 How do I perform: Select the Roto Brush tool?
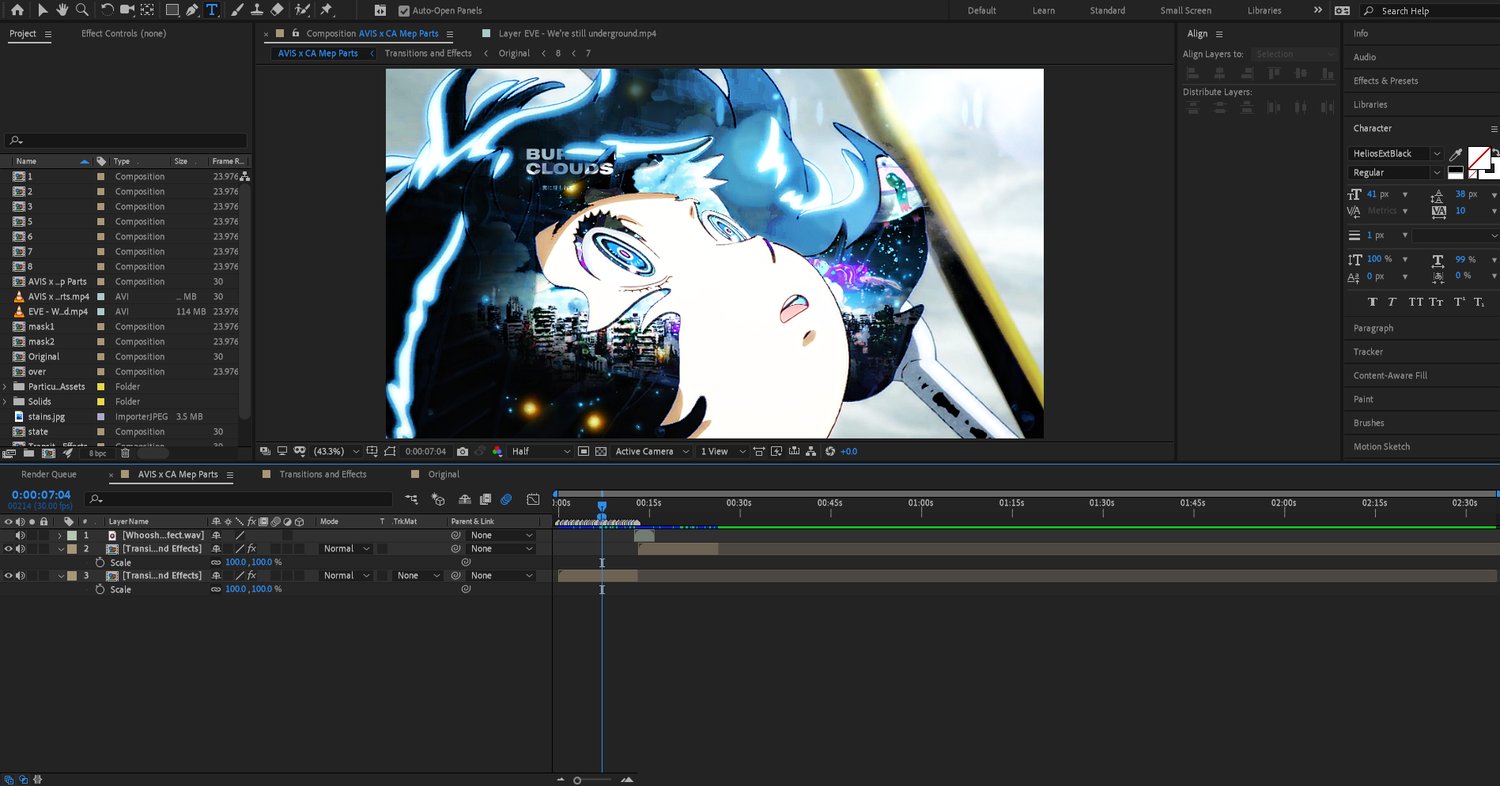(302, 10)
